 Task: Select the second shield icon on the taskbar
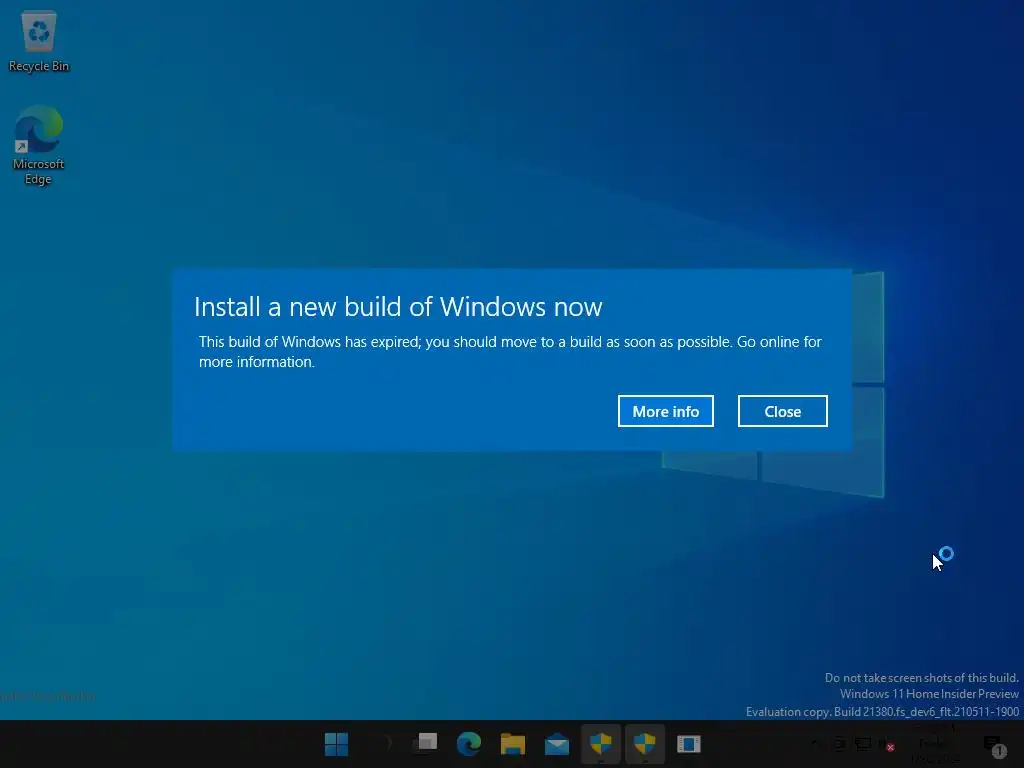coord(645,744)
